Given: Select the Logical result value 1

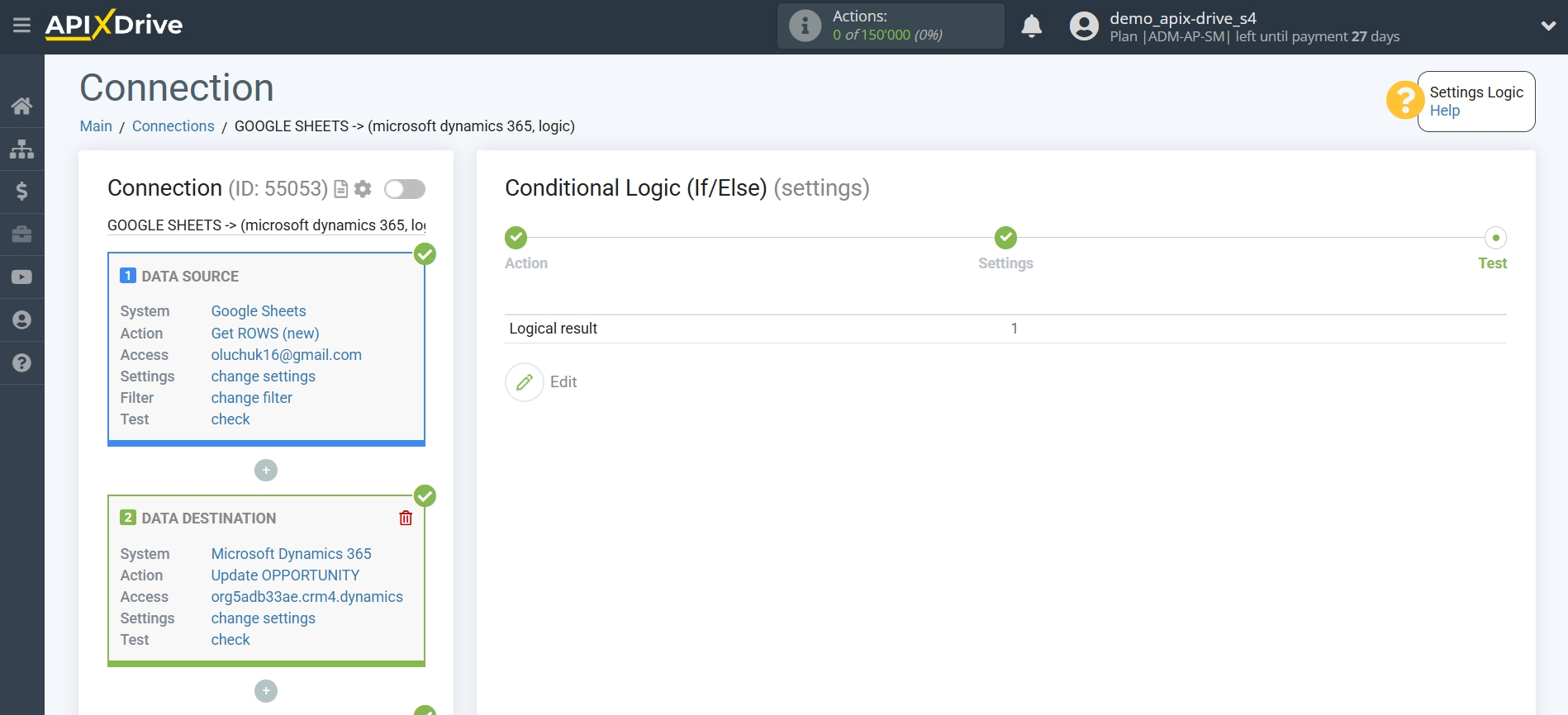Looking at the screenshot, I should tap(1014, 329).
